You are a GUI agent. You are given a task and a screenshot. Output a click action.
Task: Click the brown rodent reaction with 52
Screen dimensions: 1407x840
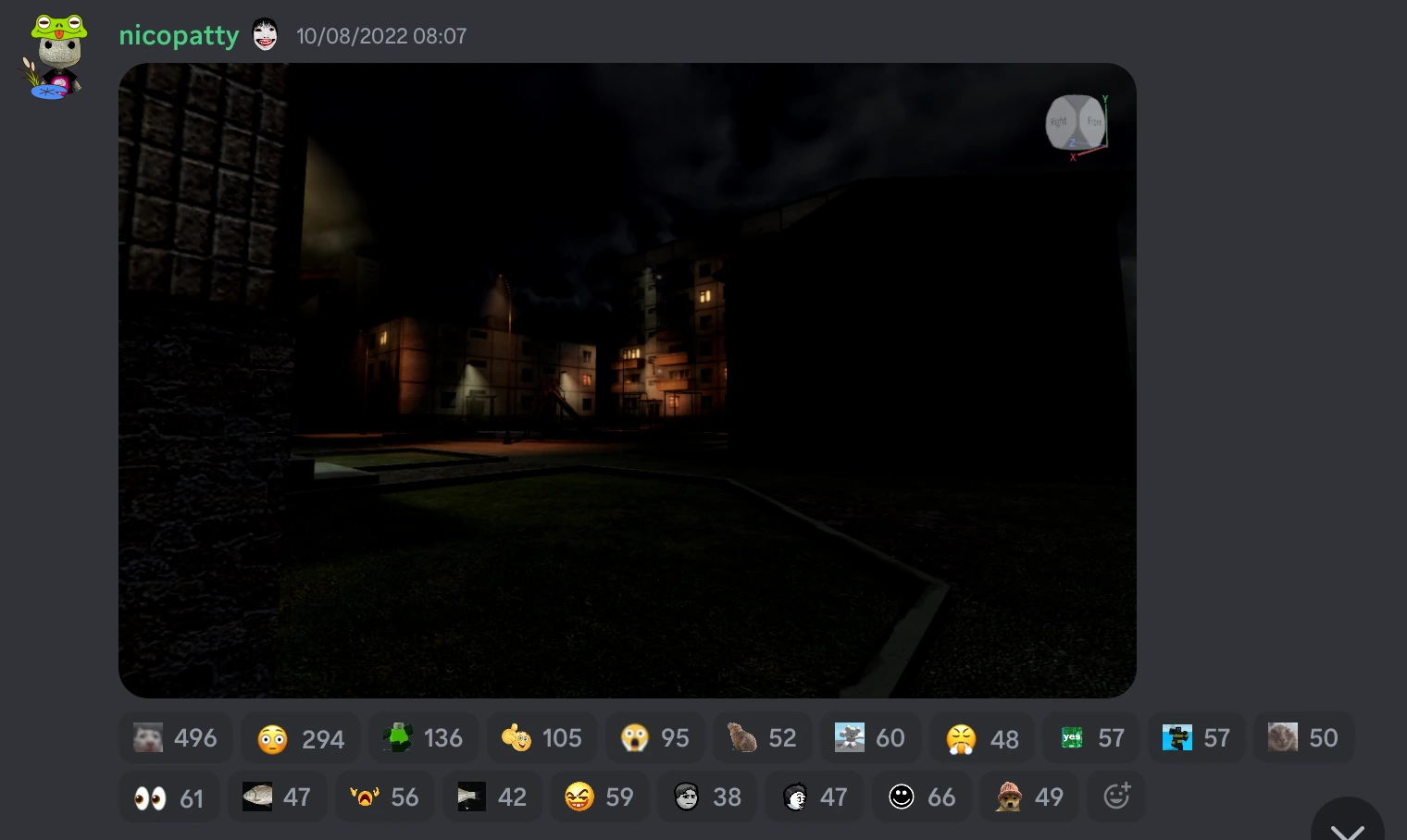pyautogui.click(x=762, y=737)
